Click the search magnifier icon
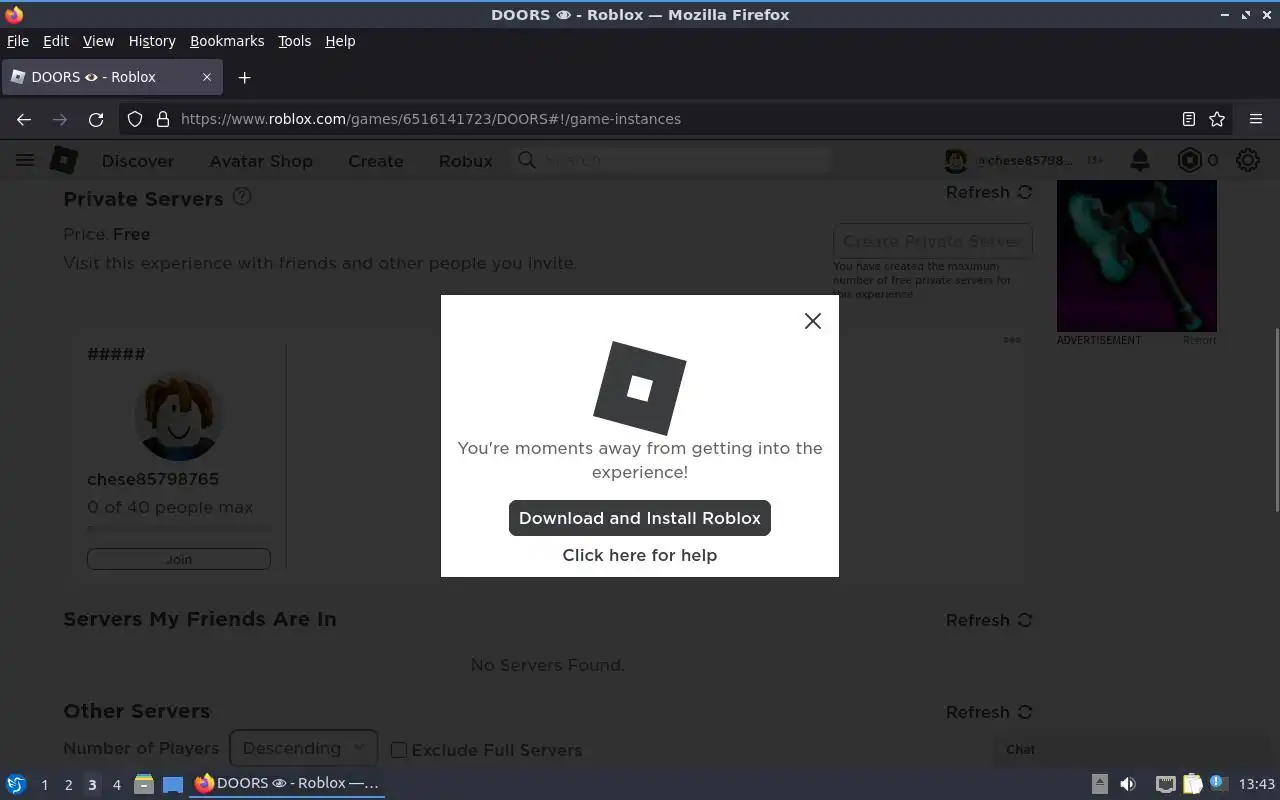The height and width of the screenshot is (800, 1280). (x=526, y=160)
